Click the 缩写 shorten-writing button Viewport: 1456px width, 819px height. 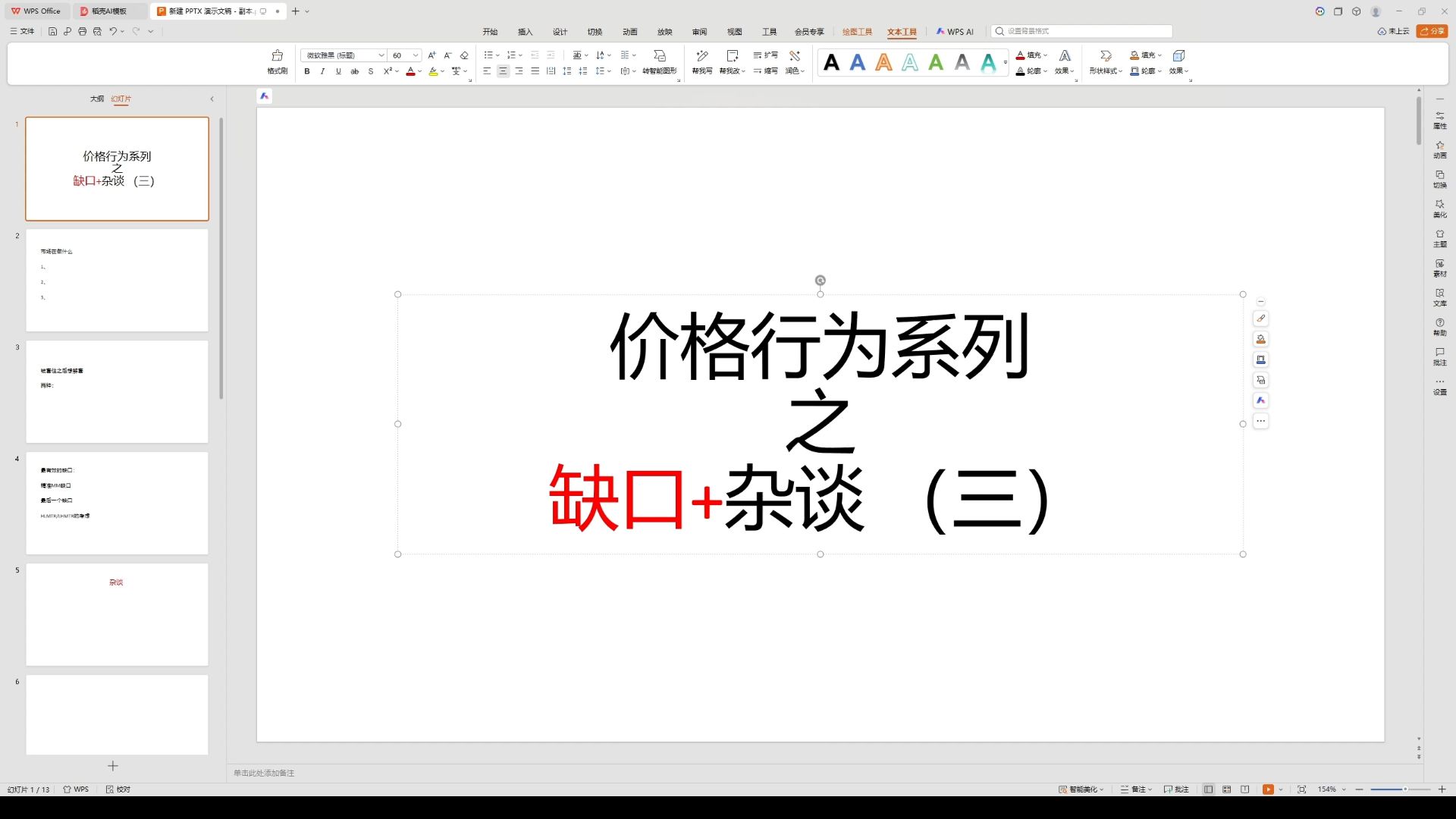point(765,71)
